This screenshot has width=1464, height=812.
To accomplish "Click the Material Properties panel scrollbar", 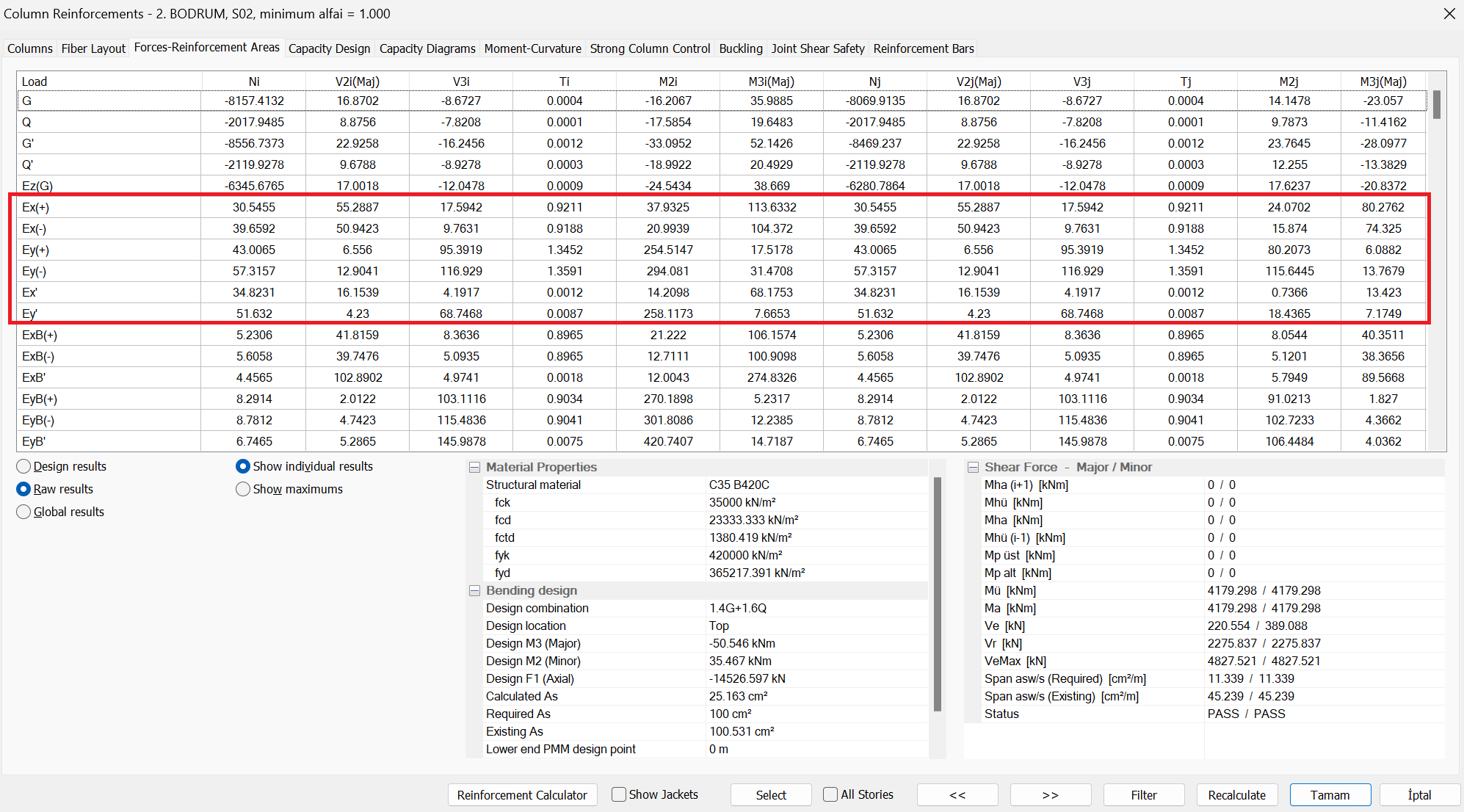I will [x=937, y=595].
